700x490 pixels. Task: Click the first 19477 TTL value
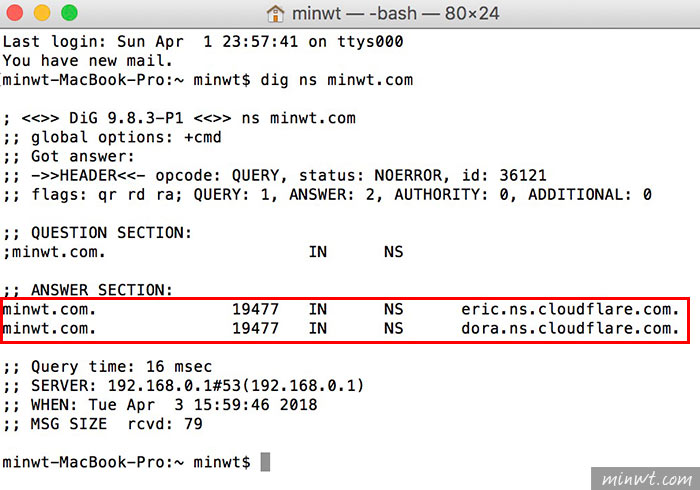[255, 309]
